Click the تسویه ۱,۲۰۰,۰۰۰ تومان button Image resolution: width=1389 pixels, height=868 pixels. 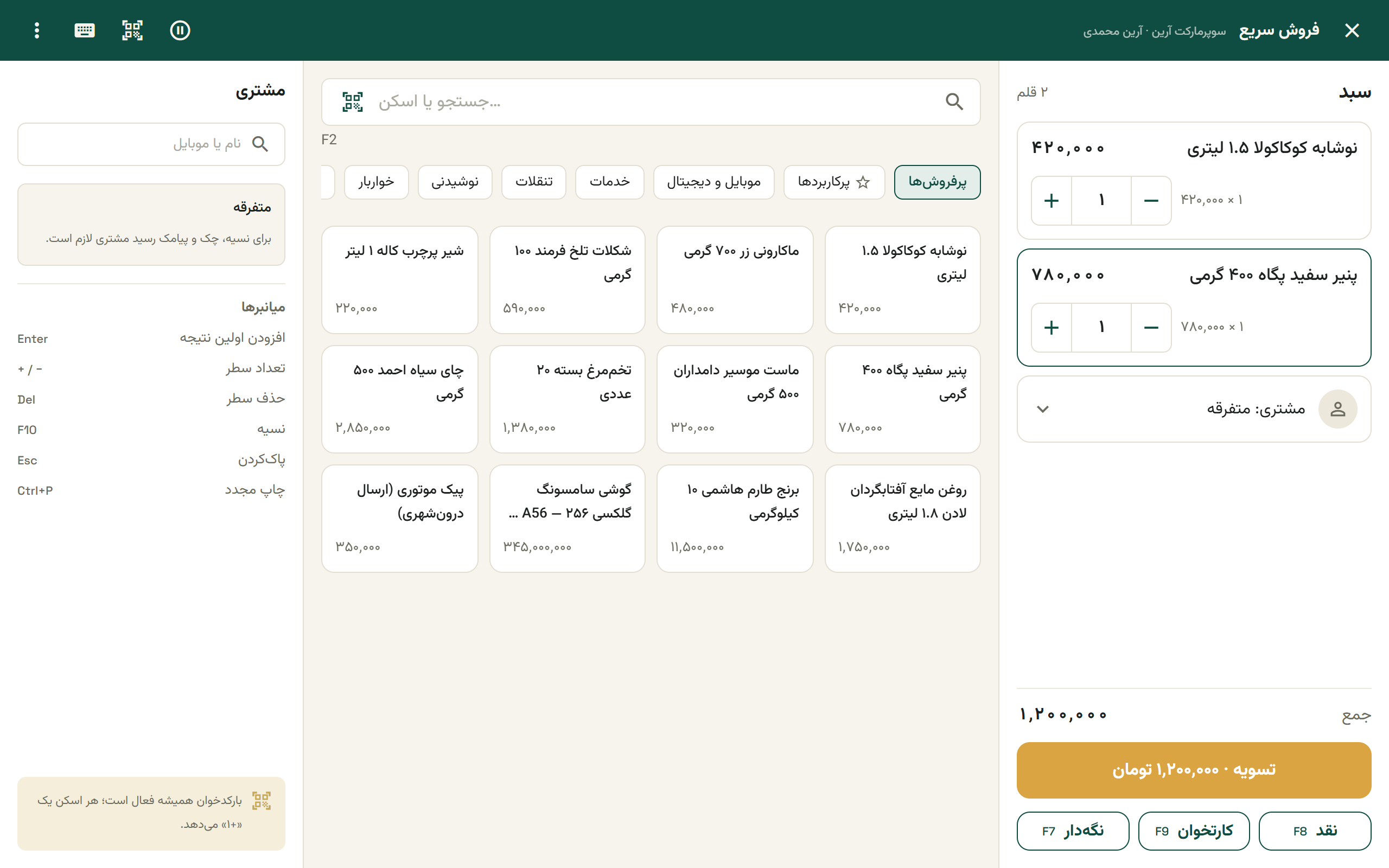pos(1193,770)
